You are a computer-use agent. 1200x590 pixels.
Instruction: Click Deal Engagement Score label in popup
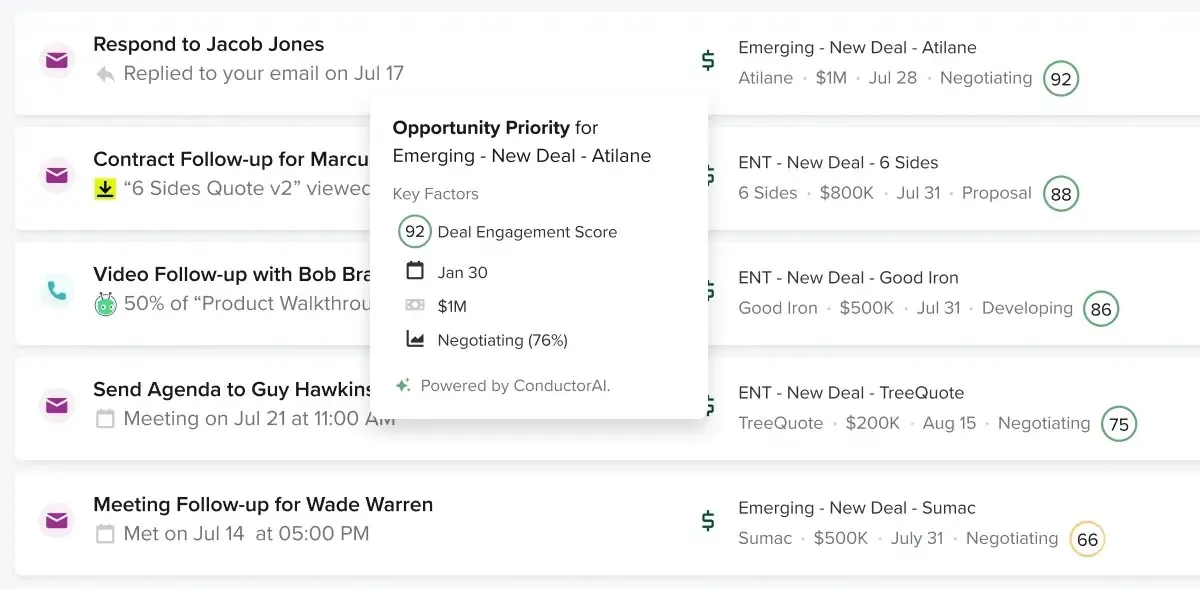click(x=527, y=231)
